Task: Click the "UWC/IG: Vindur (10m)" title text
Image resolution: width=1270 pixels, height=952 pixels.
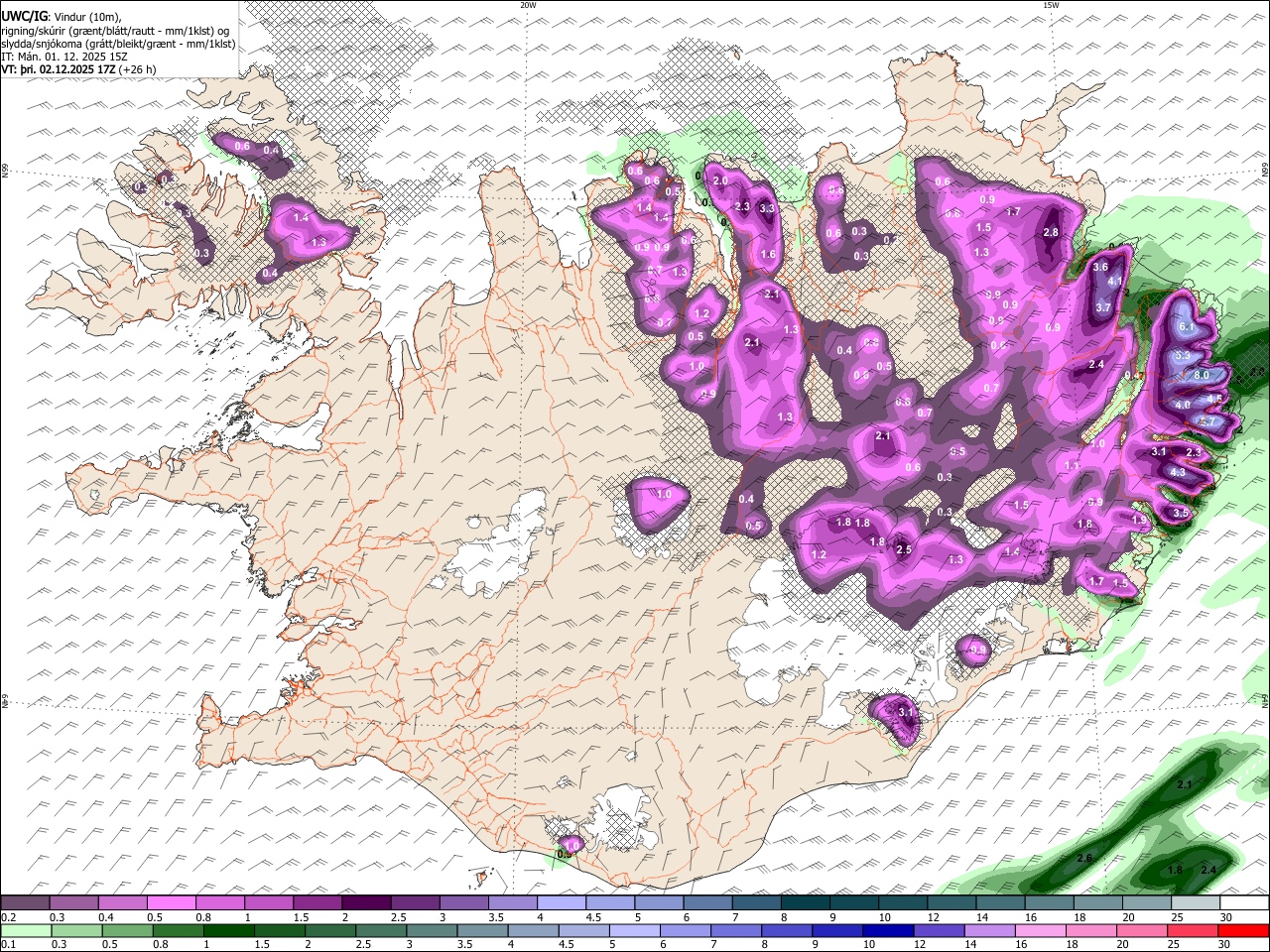Action: click(x=62, y=17)
